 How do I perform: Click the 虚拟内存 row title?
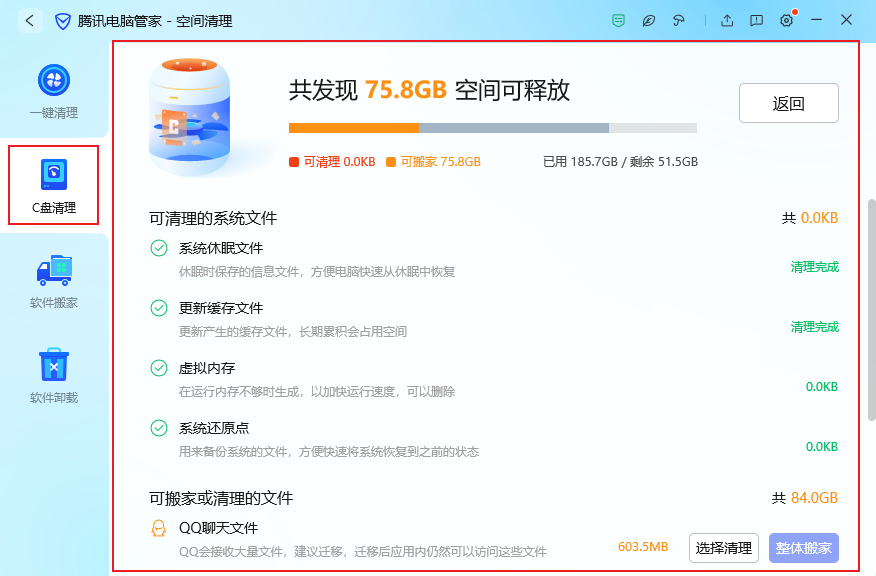coord(207,368)
